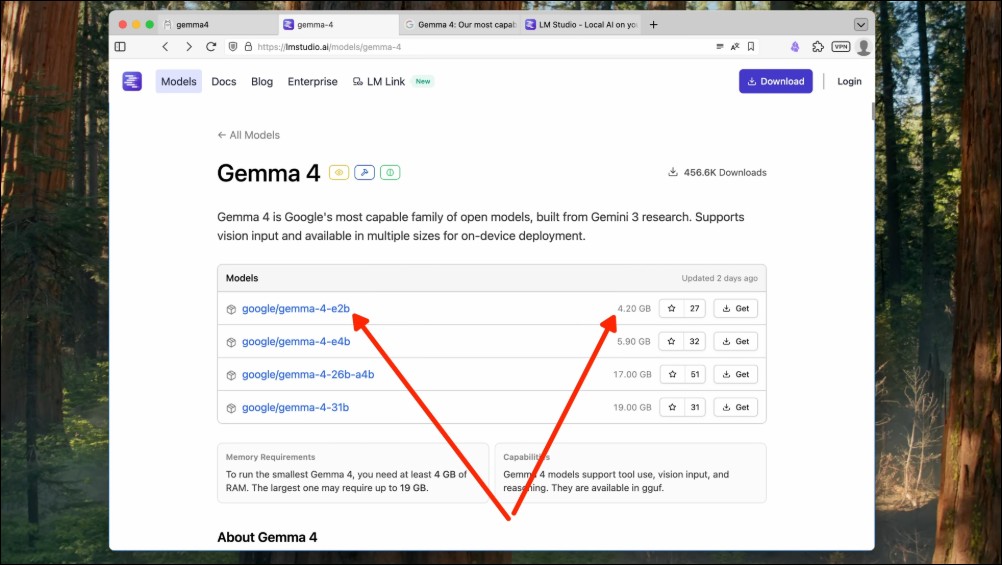This screenshot has height=565, width=1002.
Task: Open the Docs nav item
Action: [224, 81]
